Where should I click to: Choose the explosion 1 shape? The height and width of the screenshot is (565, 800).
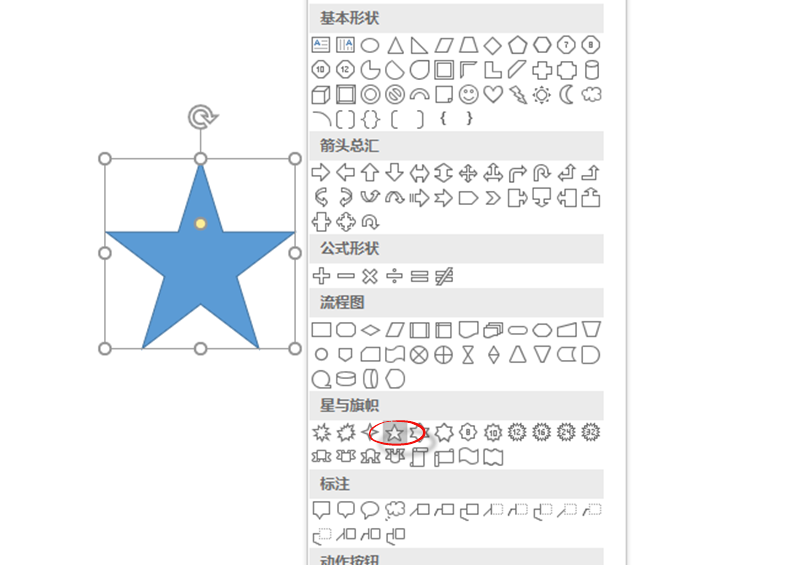[321, 433]
